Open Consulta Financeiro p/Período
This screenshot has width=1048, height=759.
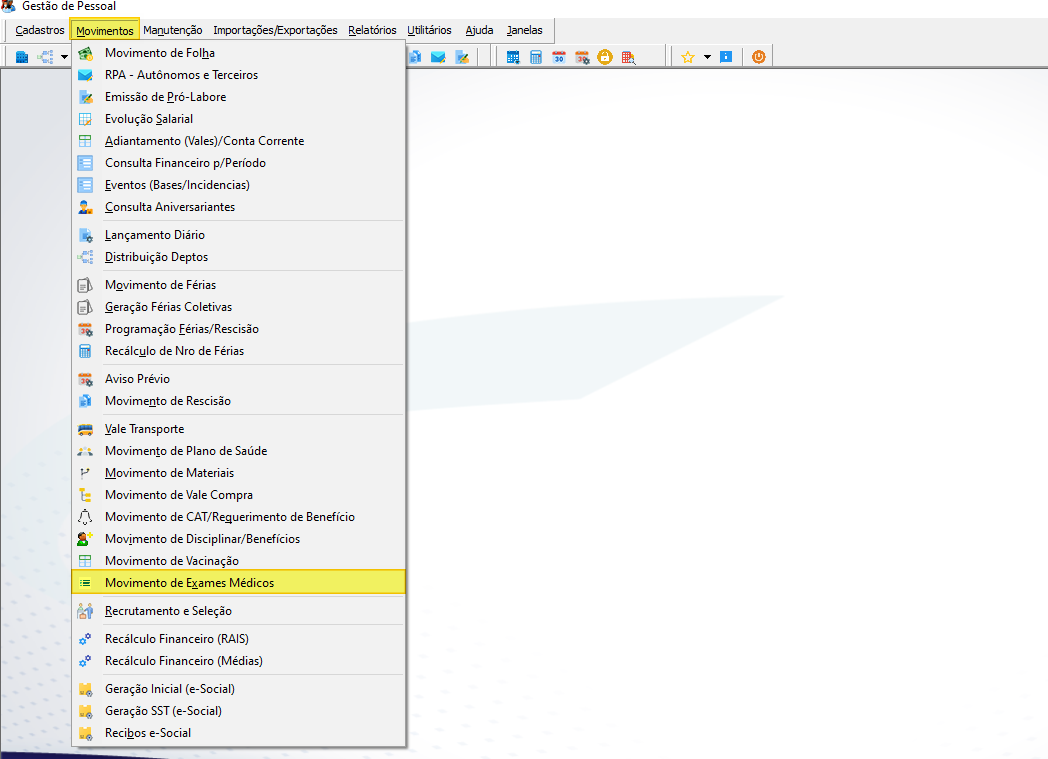pos(238,163)
